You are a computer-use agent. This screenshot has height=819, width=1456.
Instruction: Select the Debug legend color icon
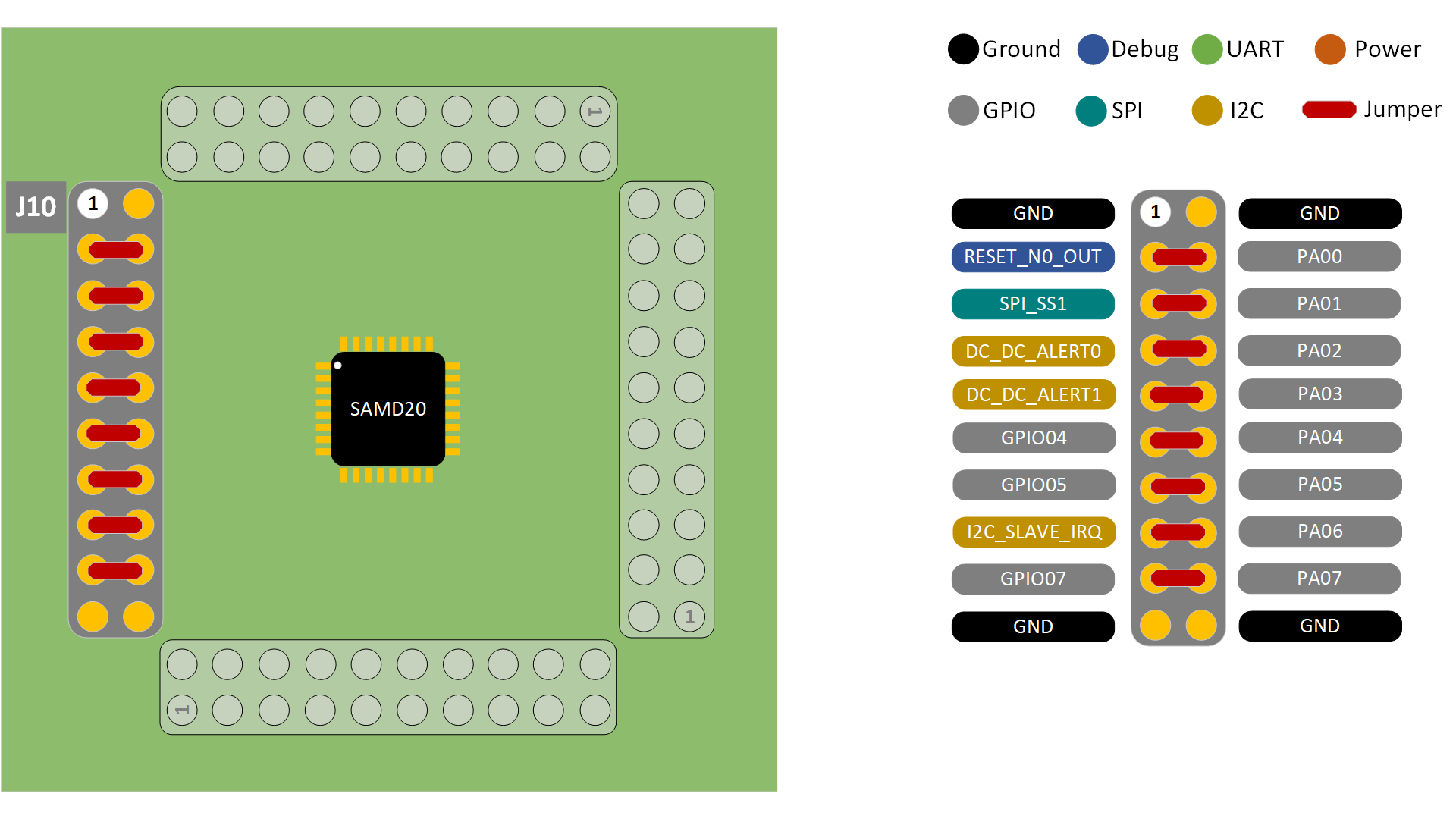tap(1094, 49)
